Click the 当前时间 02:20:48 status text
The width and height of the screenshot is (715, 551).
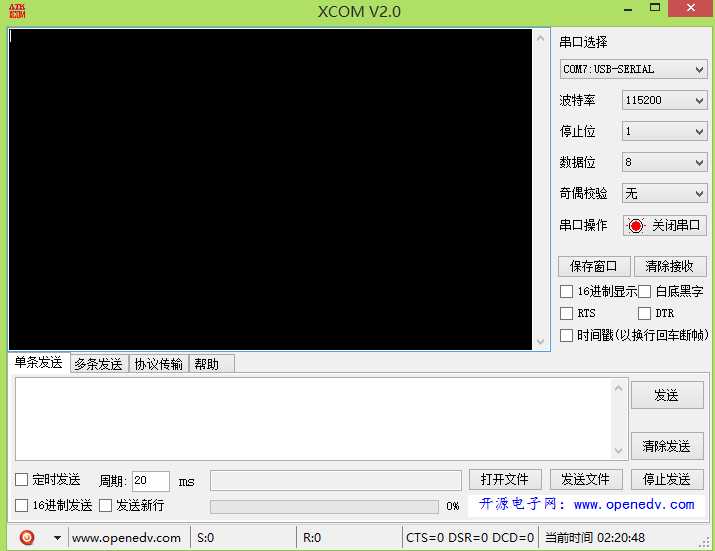point(595,538)
